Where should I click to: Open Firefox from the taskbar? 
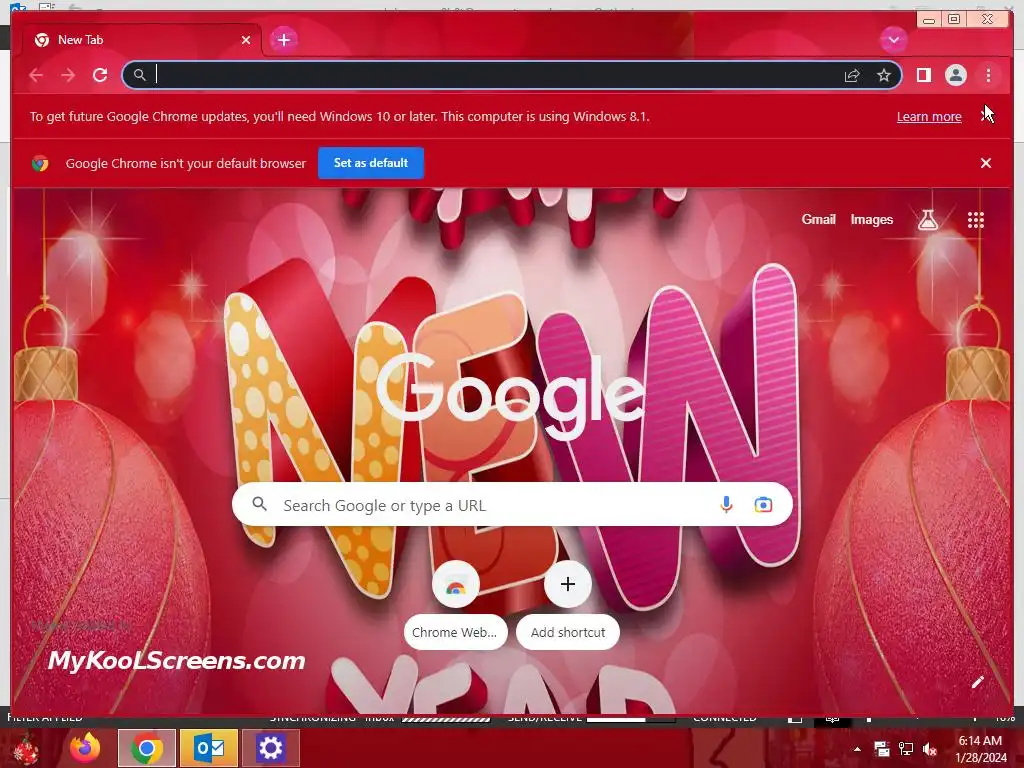85,748
